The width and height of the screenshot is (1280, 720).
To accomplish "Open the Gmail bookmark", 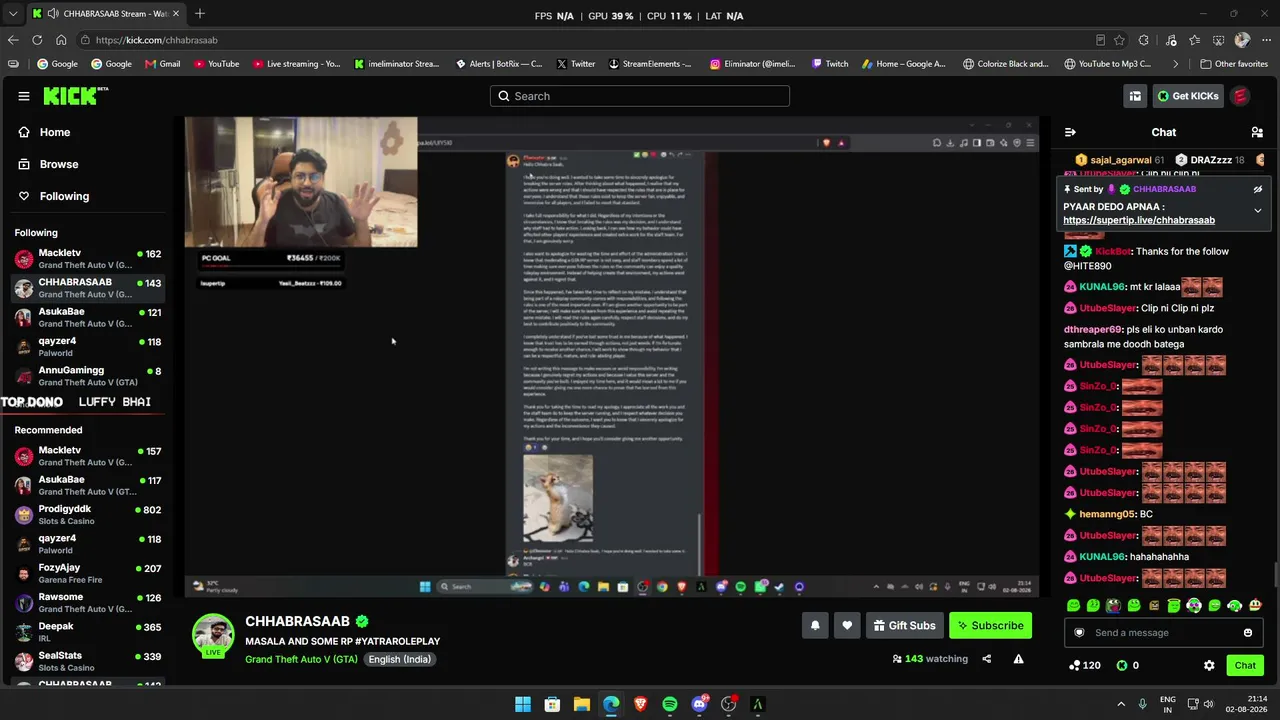I will click(x=162, y=64).
